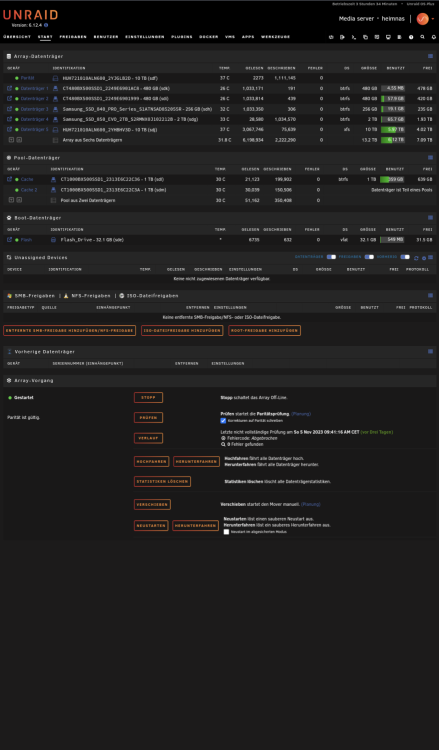Open the Übersicht tab
The width and height of the screenshot is (439, 750).
17,37
